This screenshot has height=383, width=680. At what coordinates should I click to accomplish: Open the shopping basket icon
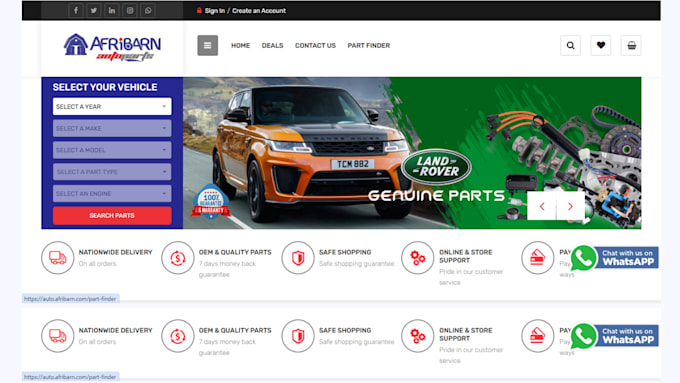[x=631, y=45]
